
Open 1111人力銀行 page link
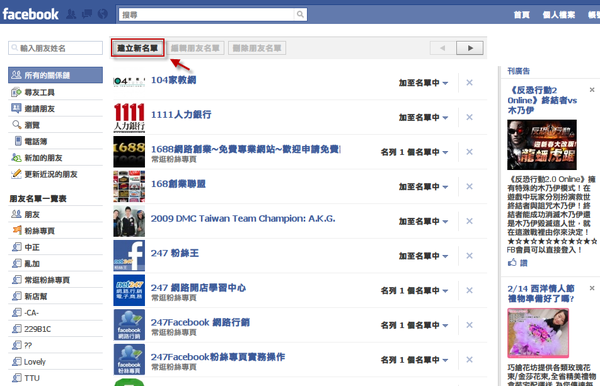pyautogui.click(x=181, y=114)
